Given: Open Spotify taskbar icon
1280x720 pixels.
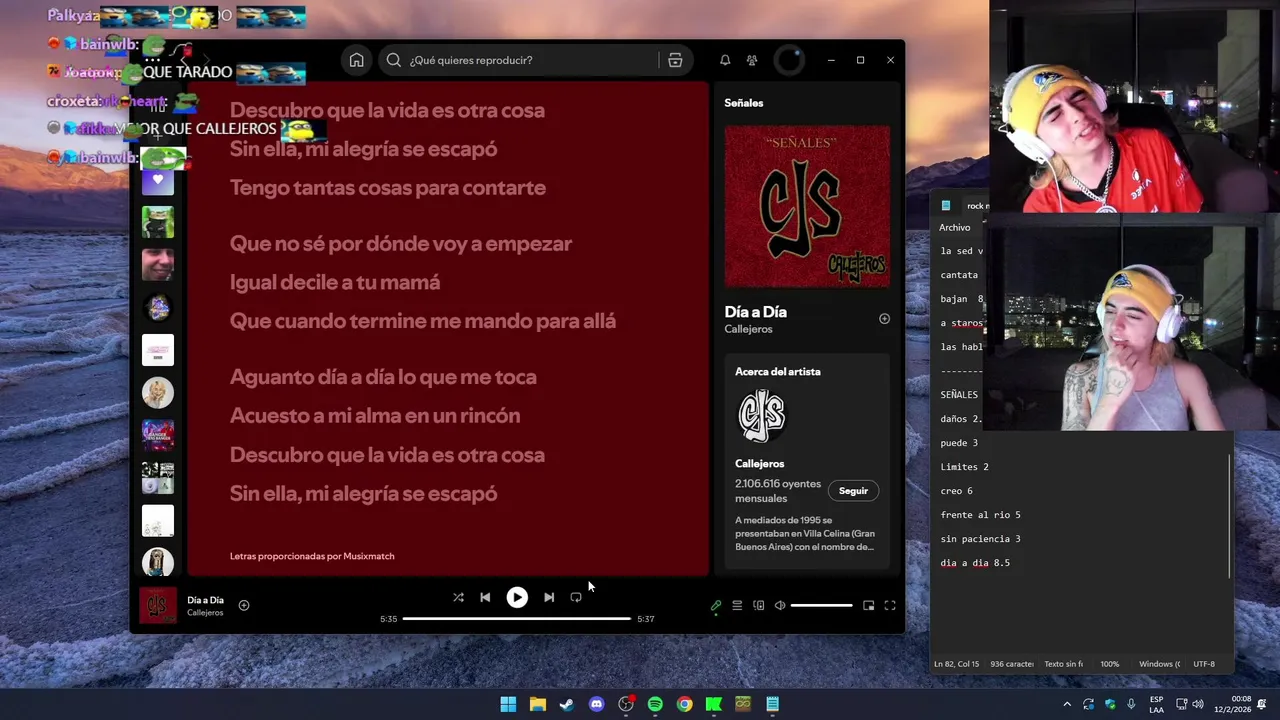Looking at the screenshot, I should 655,704.
